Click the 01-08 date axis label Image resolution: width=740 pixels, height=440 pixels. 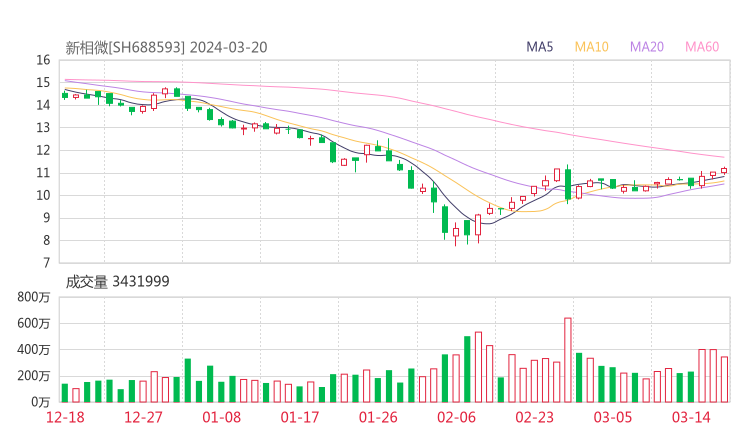[x=221, y=417]
